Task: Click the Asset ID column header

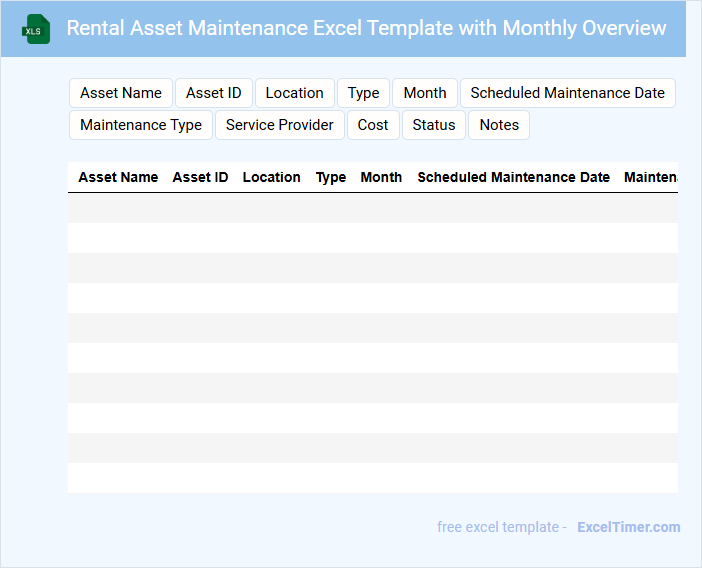Action: tap(200, 177)
